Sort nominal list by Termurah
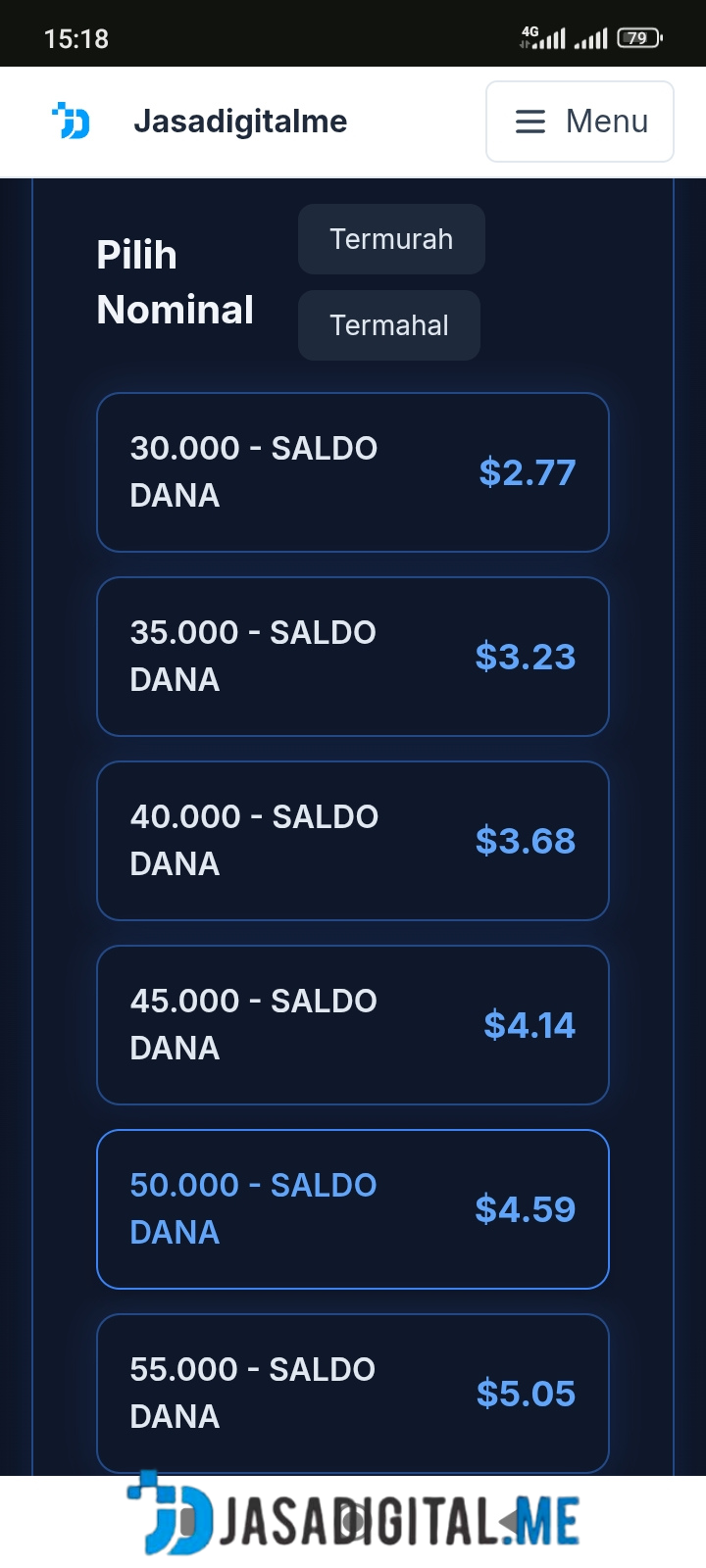Image resolution: width=706 pixels, height=1568 pixels. (391, 239)
